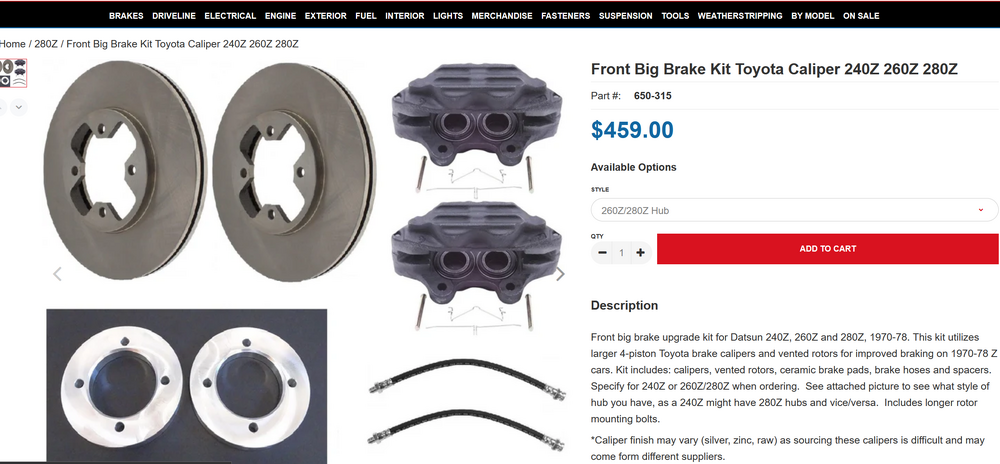This screenshot has width=1000, height=464.
Task: Open the ELECTRICAL menu
Action: [x=230, y=16]
